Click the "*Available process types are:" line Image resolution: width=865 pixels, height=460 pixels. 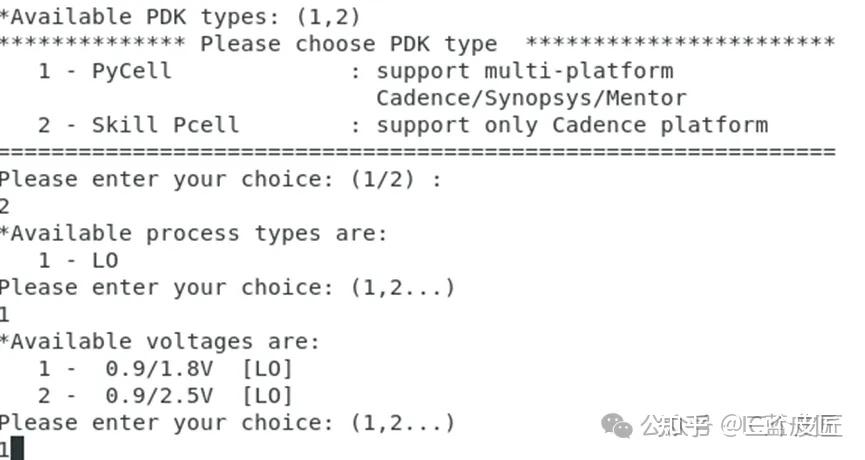(193, 233)
